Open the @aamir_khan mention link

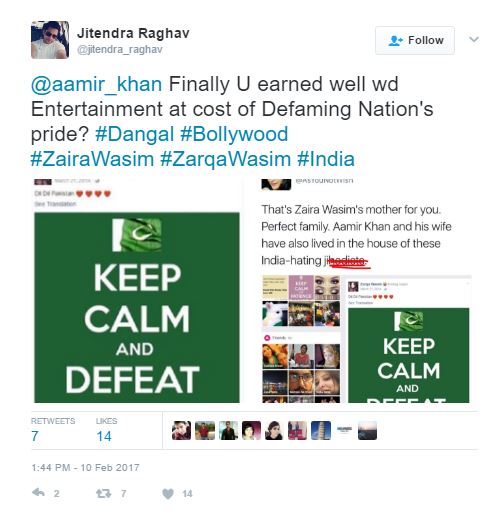[96, 84]
